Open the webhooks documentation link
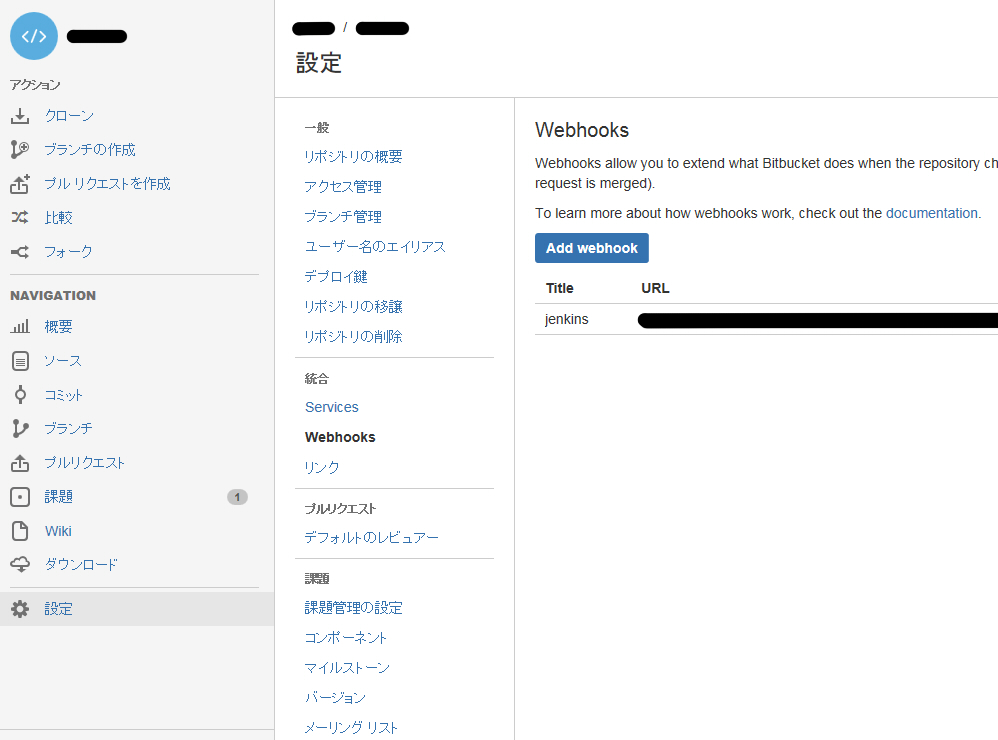The height and width of the screenshot is (740, 998). click(932, 213)
